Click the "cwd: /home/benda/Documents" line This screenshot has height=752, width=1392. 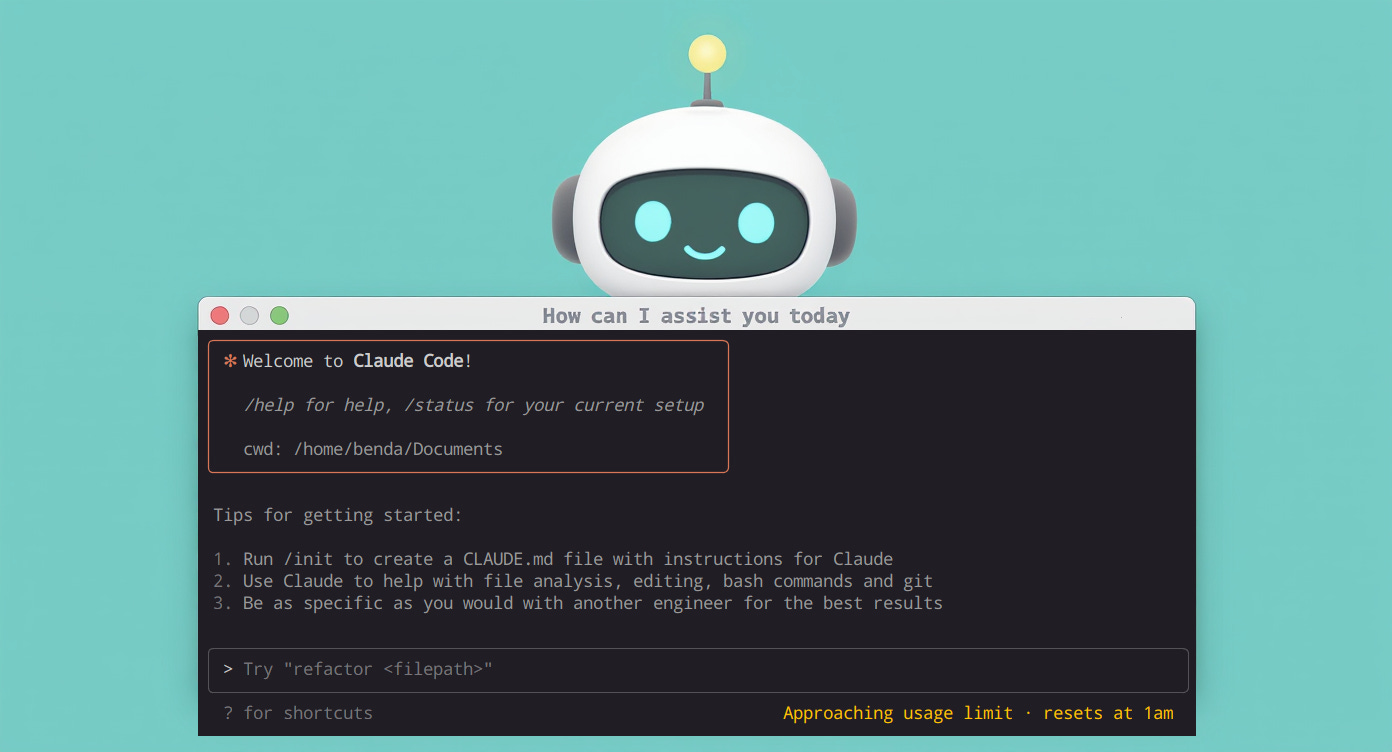click(x=373, y=449)
